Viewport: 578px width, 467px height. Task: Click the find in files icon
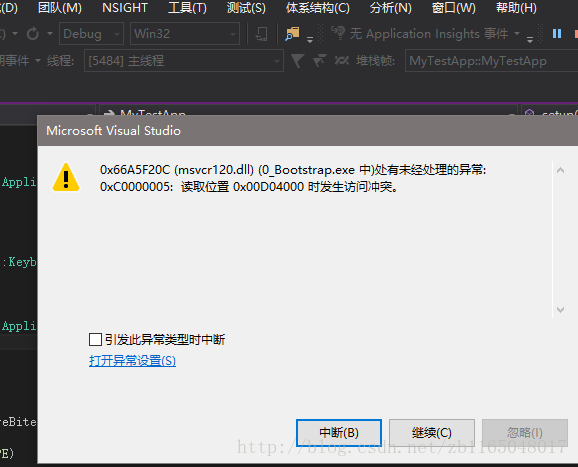292,34
